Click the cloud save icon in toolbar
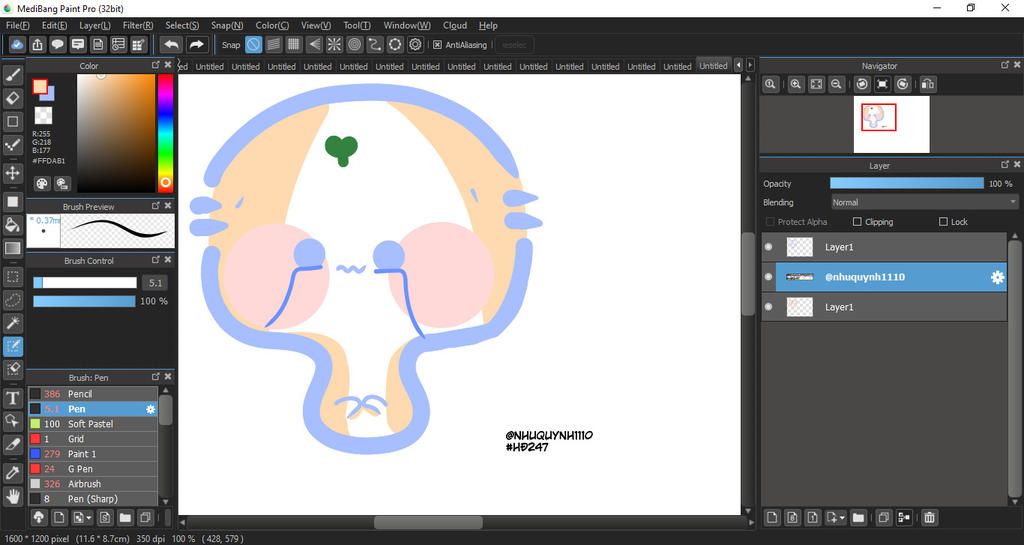This screenshot has width=1024, height=545. tap(17, 44)
